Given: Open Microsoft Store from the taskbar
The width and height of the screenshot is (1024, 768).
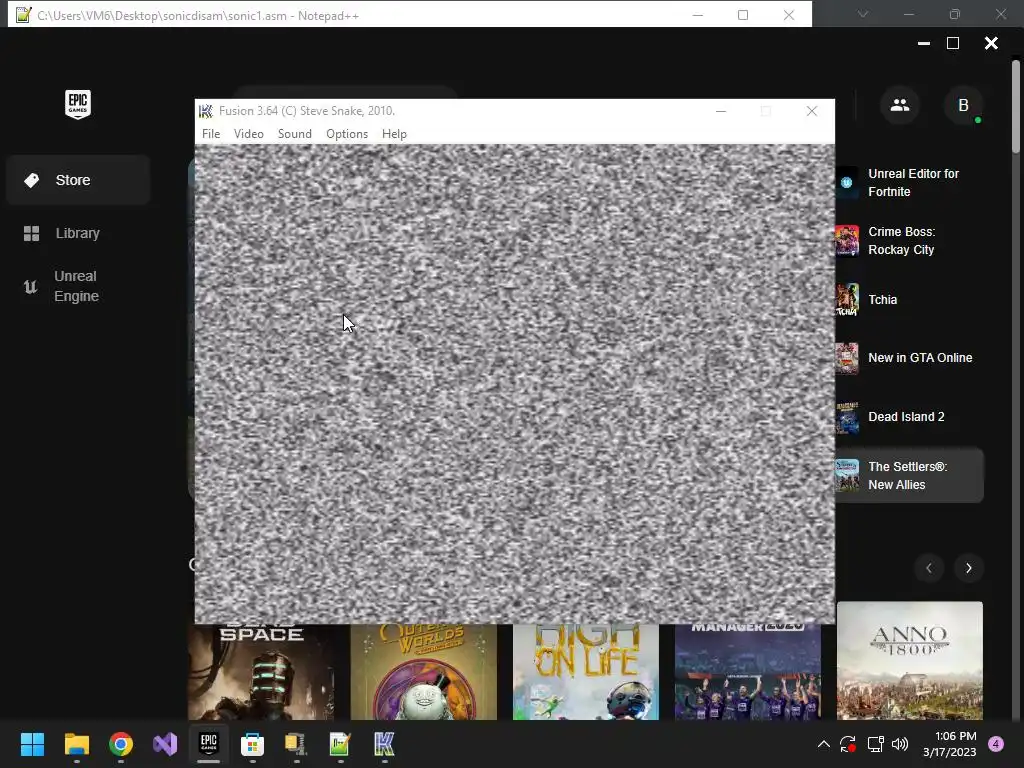Looking at the screenshot, I should 252,744.
